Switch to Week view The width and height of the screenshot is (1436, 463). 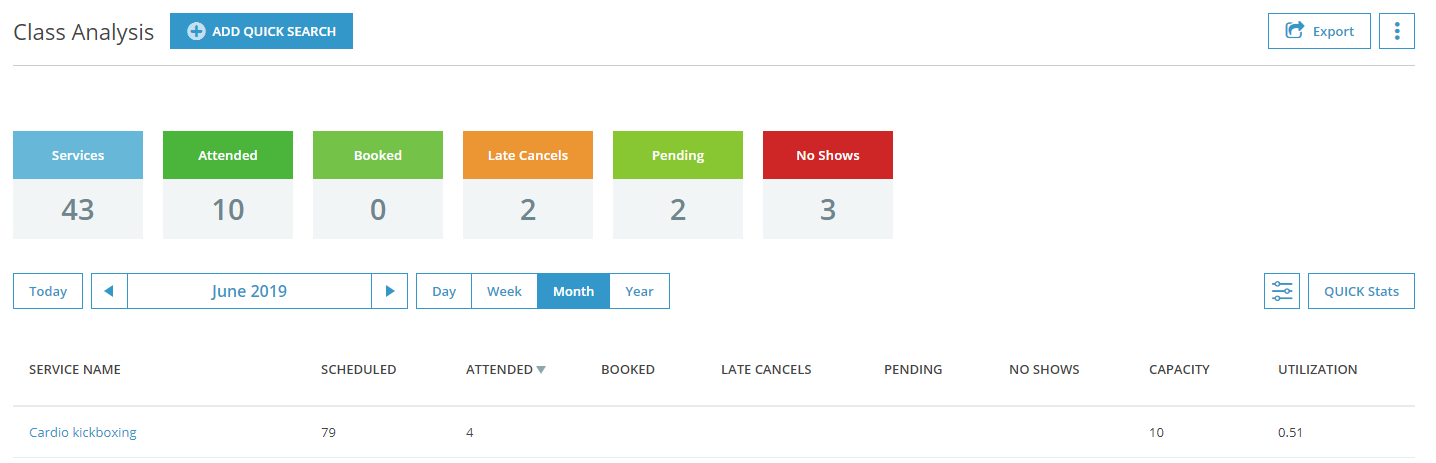point(504,291)
